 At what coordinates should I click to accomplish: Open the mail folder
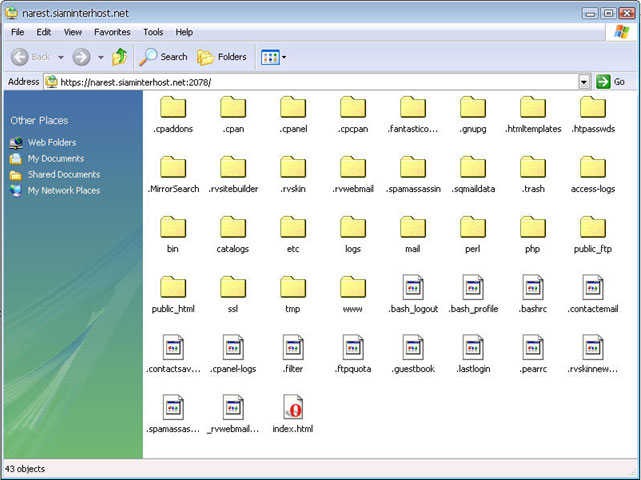(413, 228)
